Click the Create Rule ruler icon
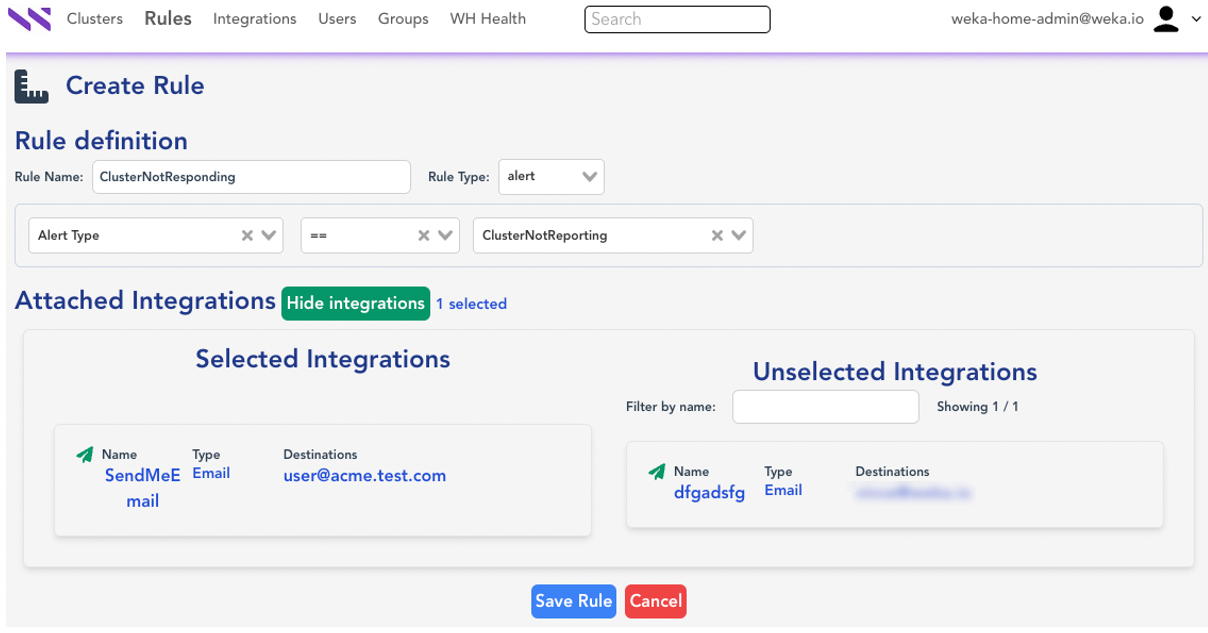The height and width of the screenshot is (633, 1208). 32,87
